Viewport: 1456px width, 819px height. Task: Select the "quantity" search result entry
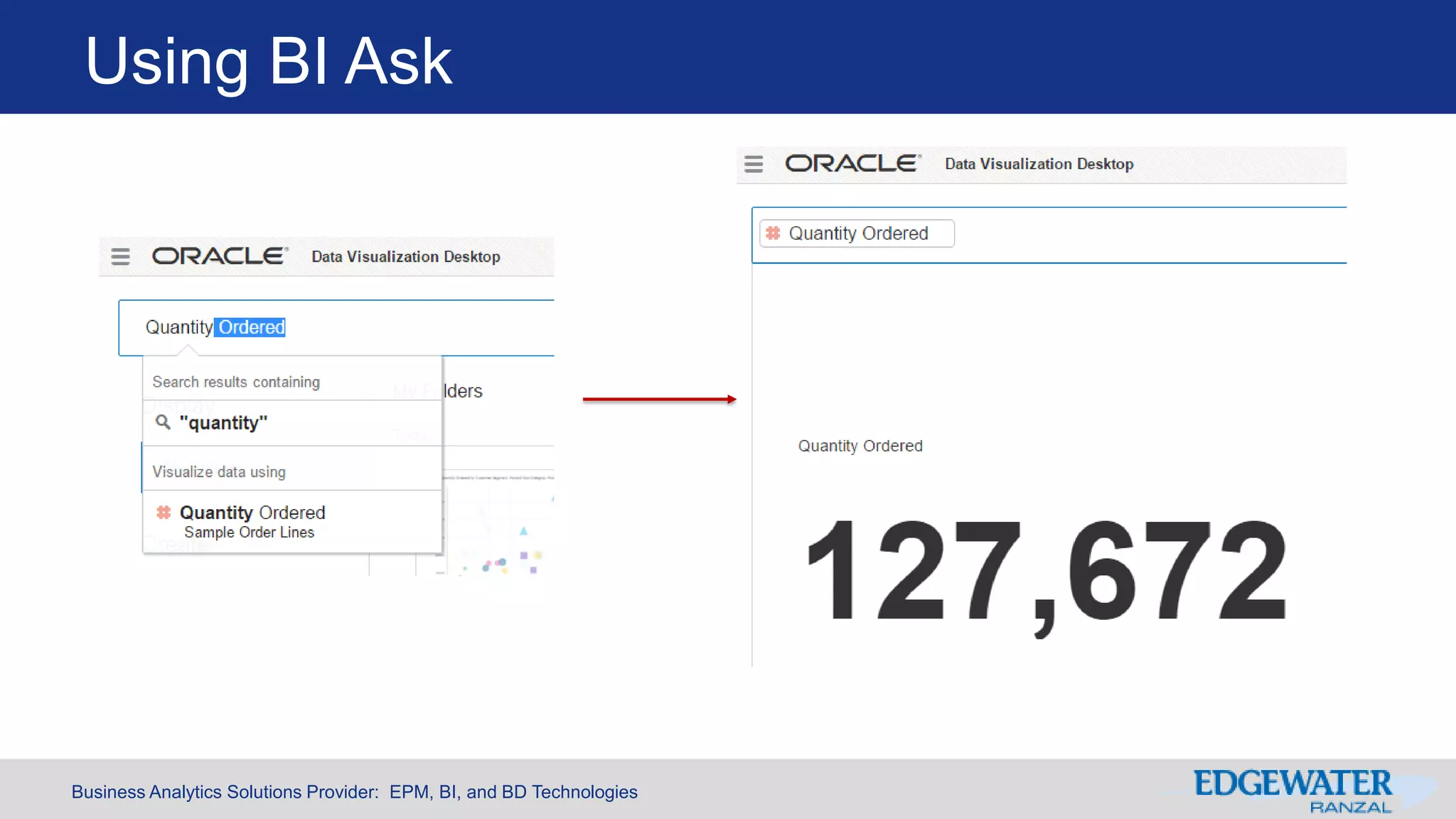coord(292,423)
